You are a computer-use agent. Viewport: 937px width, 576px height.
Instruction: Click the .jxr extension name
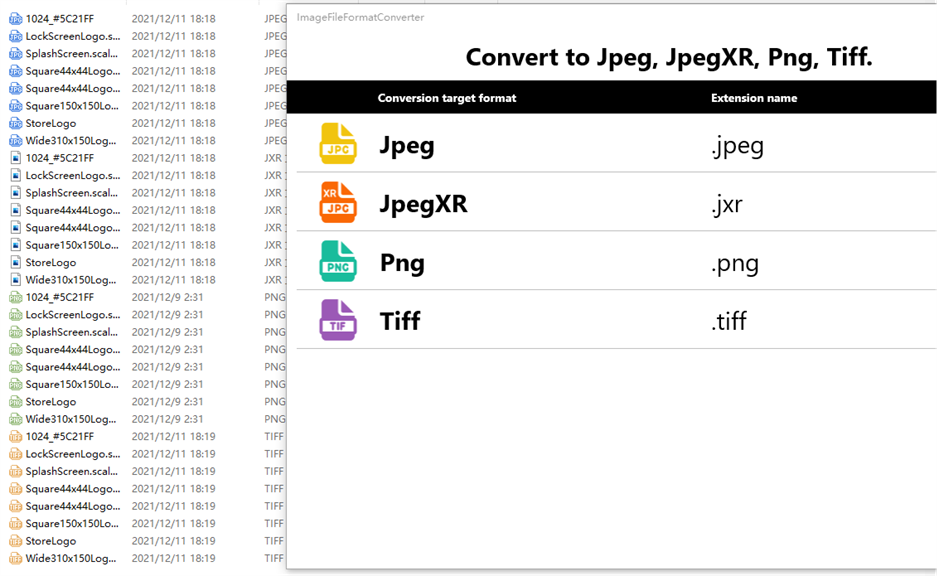point(727,204)
